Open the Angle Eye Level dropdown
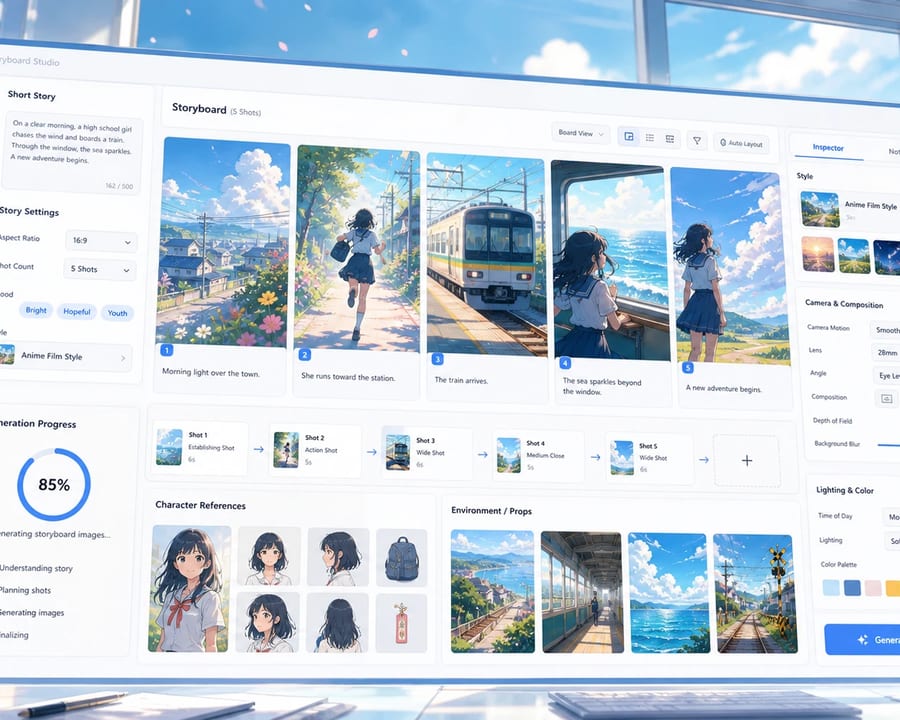 (887, 376)
